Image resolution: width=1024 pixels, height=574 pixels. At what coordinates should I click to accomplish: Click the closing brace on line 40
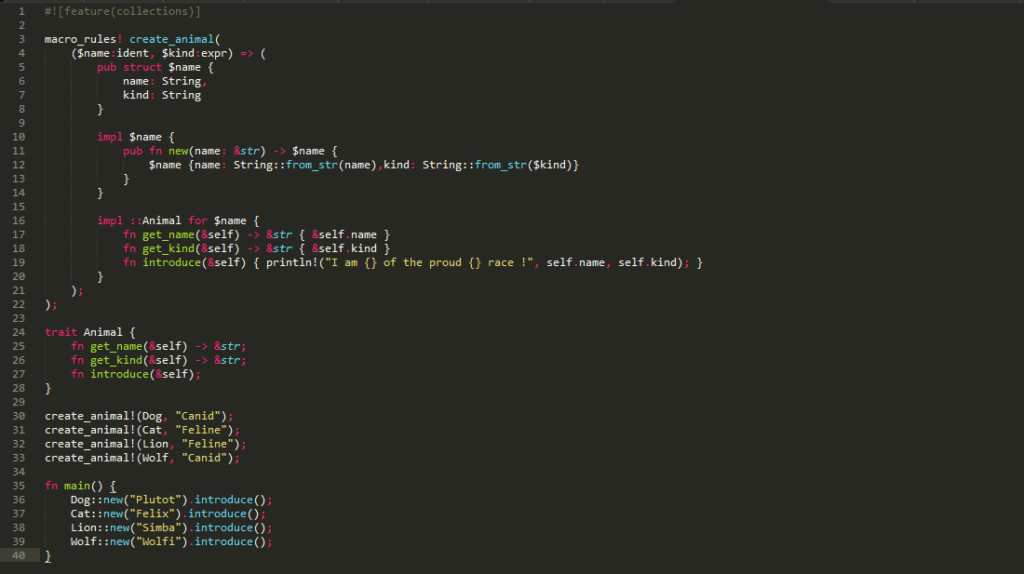(48, 556)
